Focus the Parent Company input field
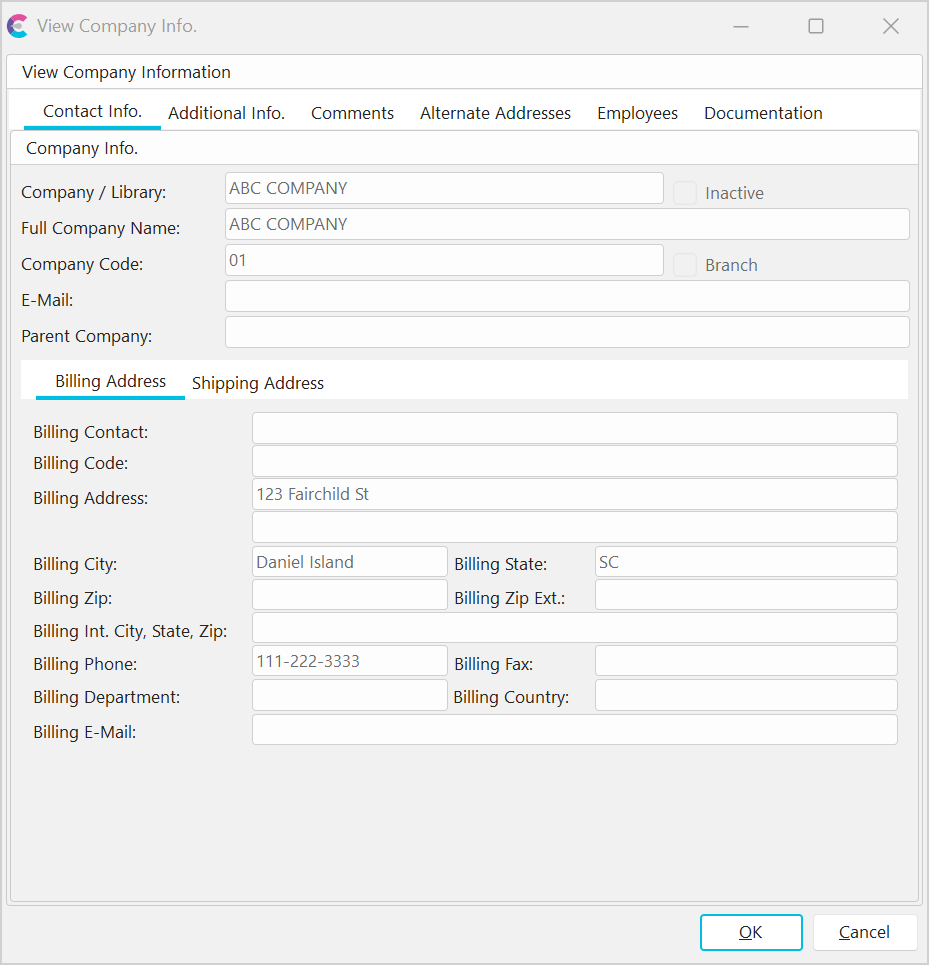The image size is (929, 965). click(567, 332)
